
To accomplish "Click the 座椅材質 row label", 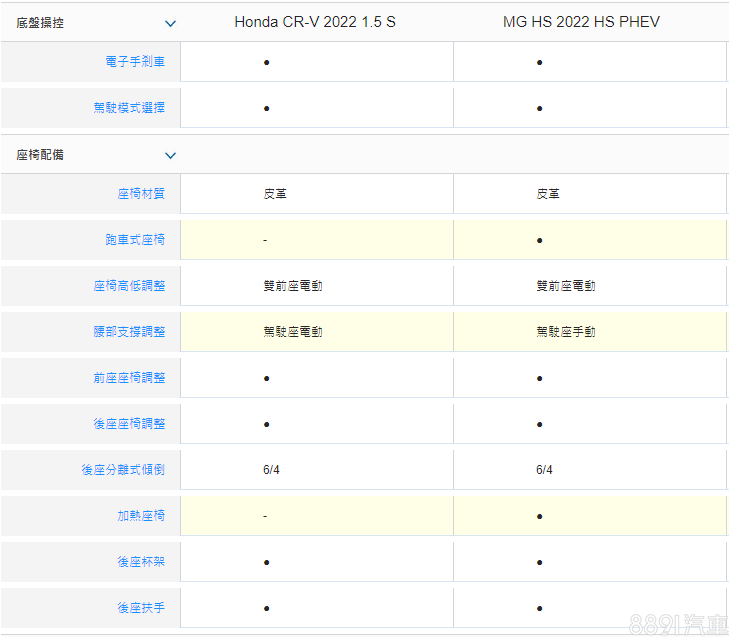I will pos(141,194).
